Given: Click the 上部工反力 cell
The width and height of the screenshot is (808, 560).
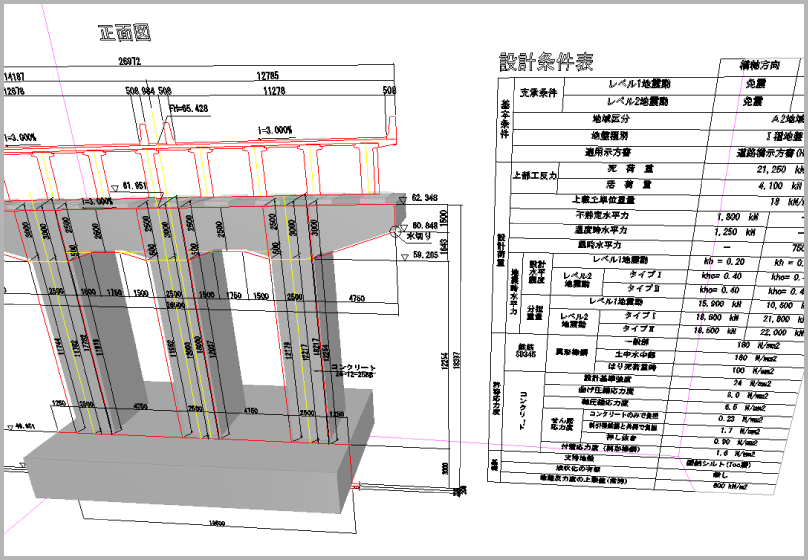Looking at the screenshot, I should click(x=535, y=176).
